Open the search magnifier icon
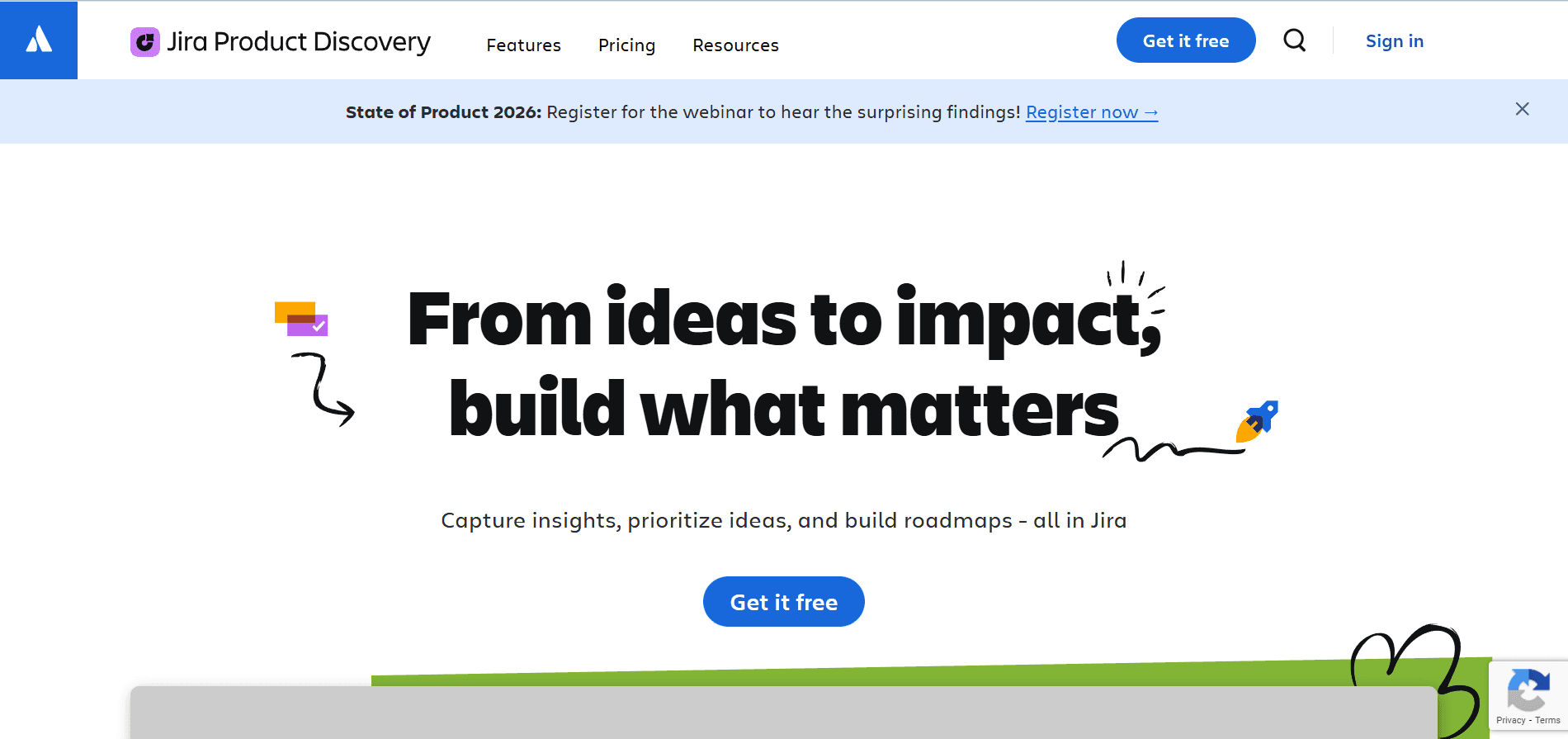This screenshot has height=739, width=1568. tap(1294, 40)
